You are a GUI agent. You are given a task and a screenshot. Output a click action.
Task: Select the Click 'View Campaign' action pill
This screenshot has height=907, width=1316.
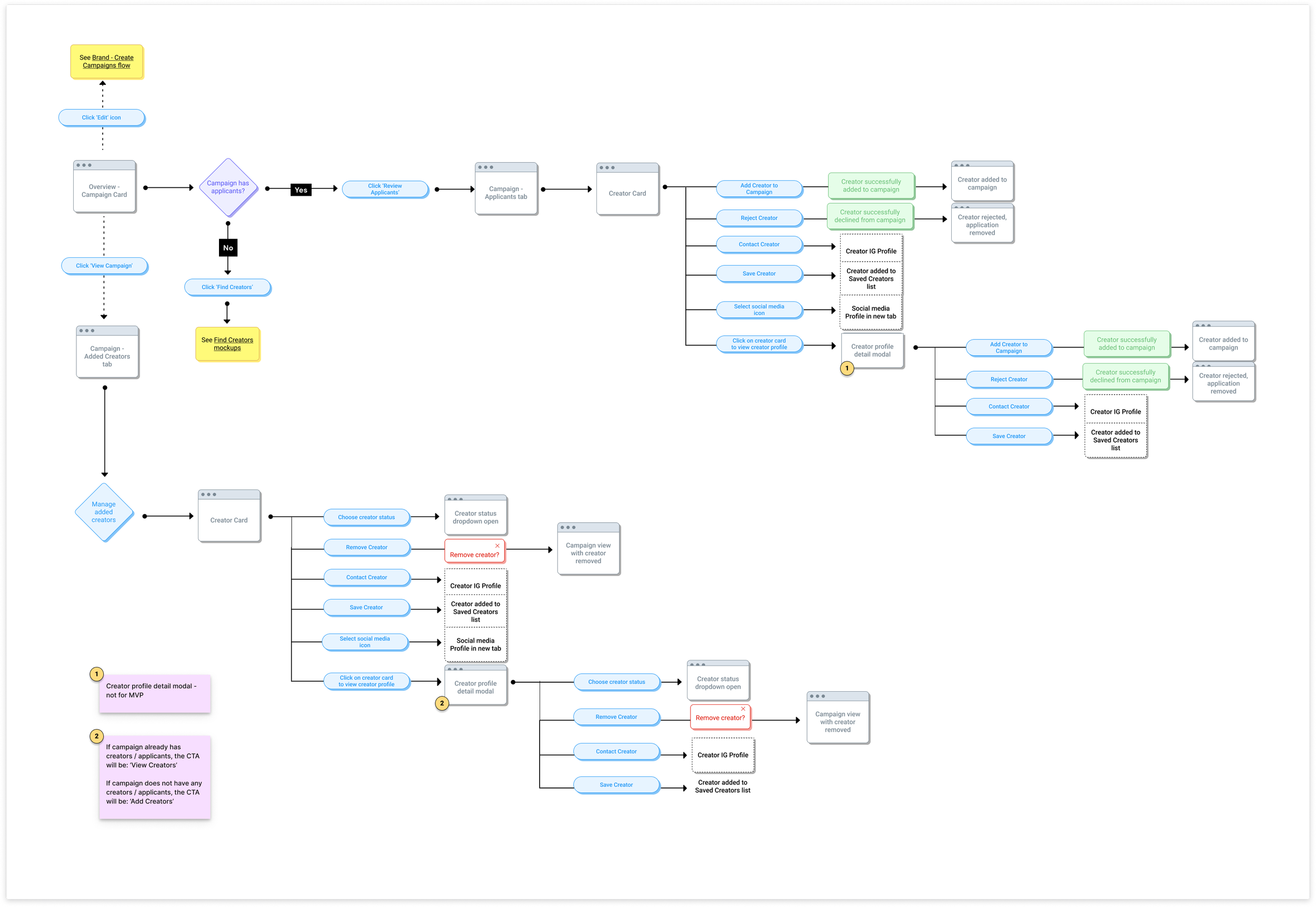pyautogui.click(x=104, y=265)
